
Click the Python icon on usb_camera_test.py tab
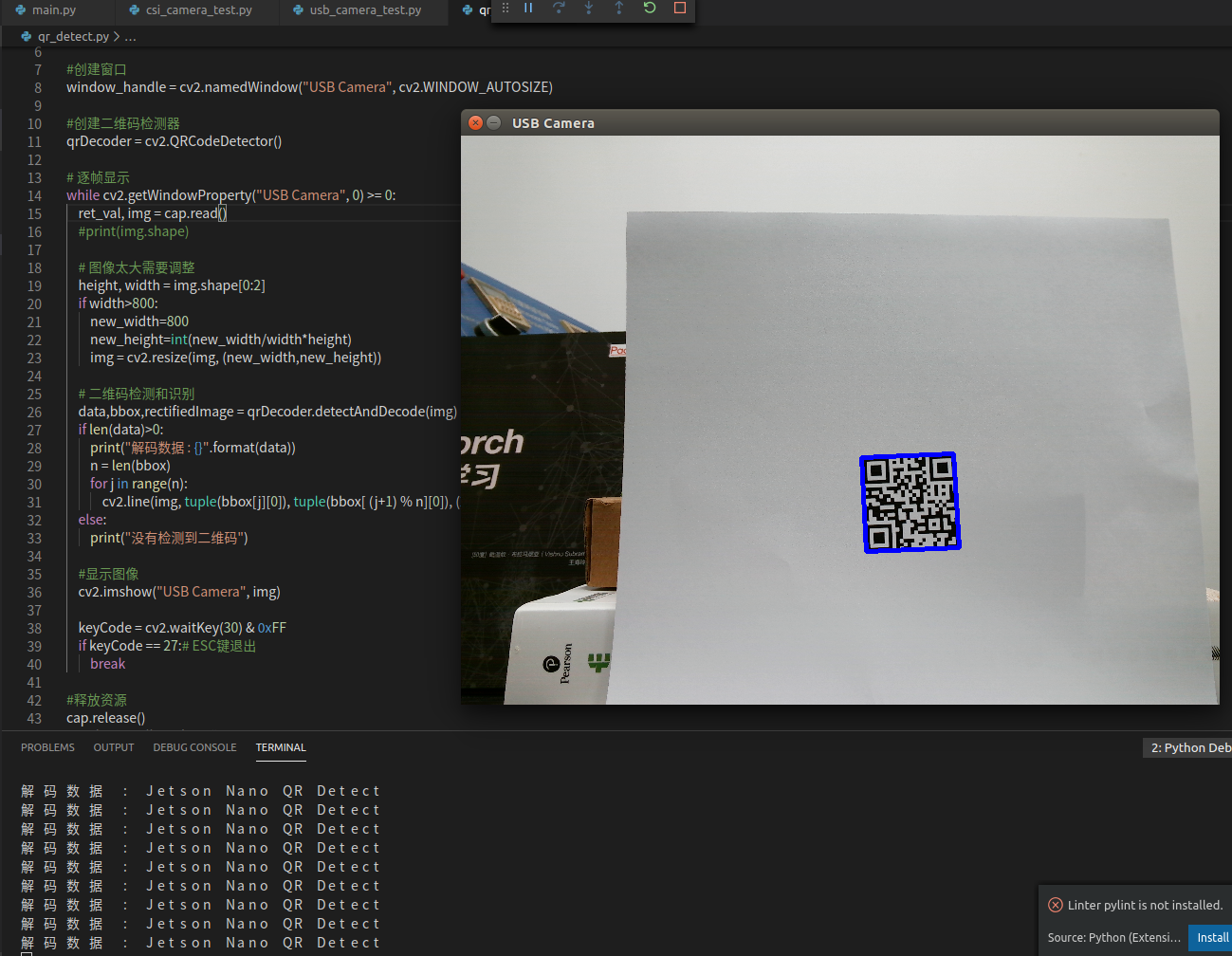click(298, 9)
